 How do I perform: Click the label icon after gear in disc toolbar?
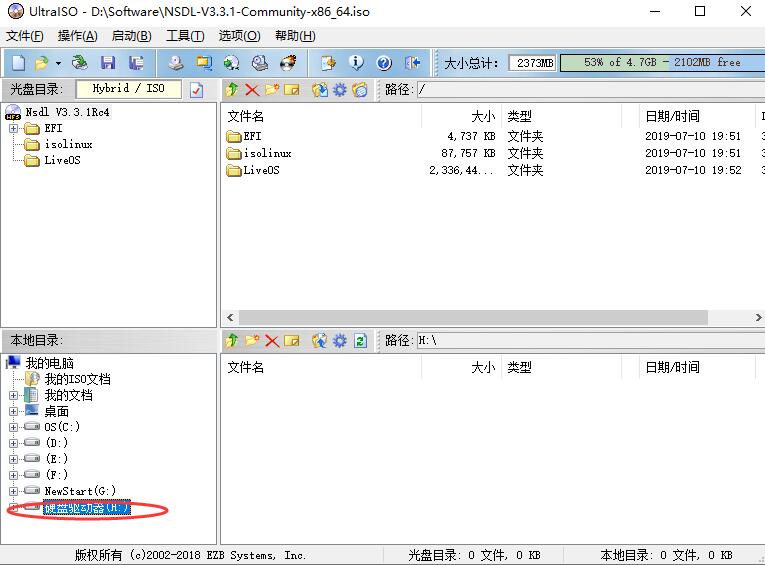click(x=360, y=90)
